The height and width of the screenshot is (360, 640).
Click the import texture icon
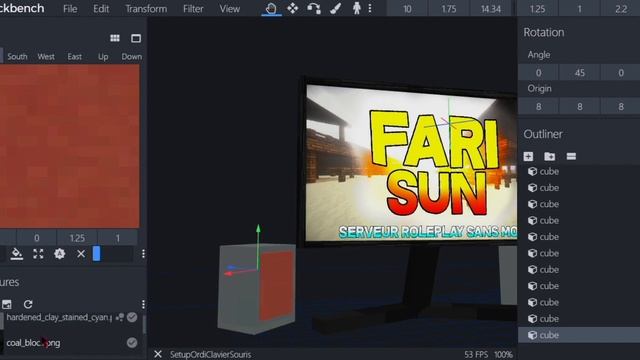click(x=7, y=304)
